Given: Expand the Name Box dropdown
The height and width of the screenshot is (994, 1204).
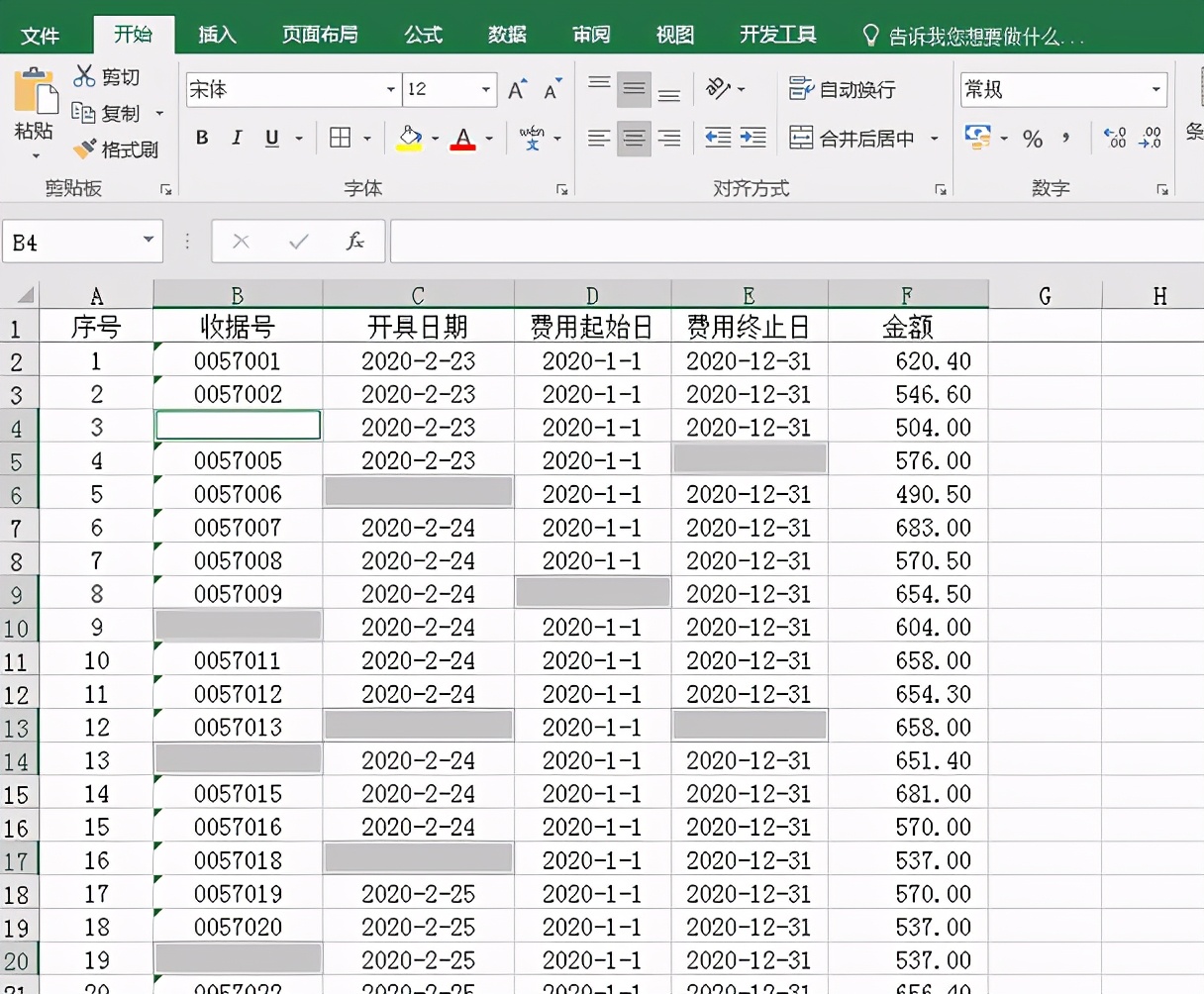Looking at the screenshot, I should click(149, 241).
